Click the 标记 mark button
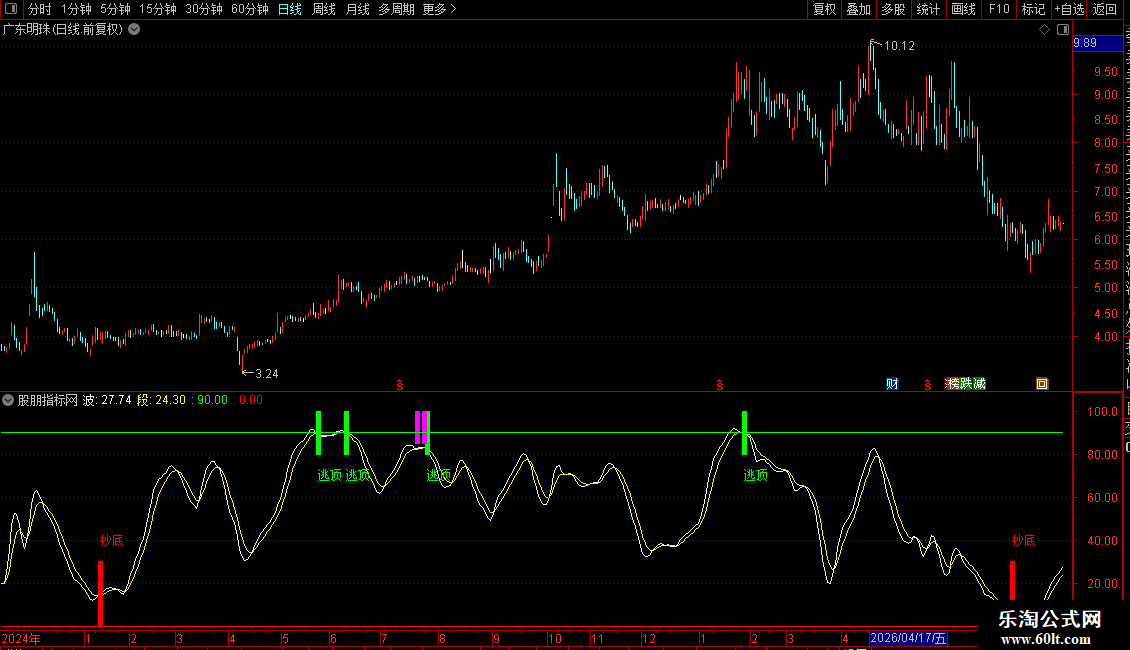 (x=1033, y=9)
